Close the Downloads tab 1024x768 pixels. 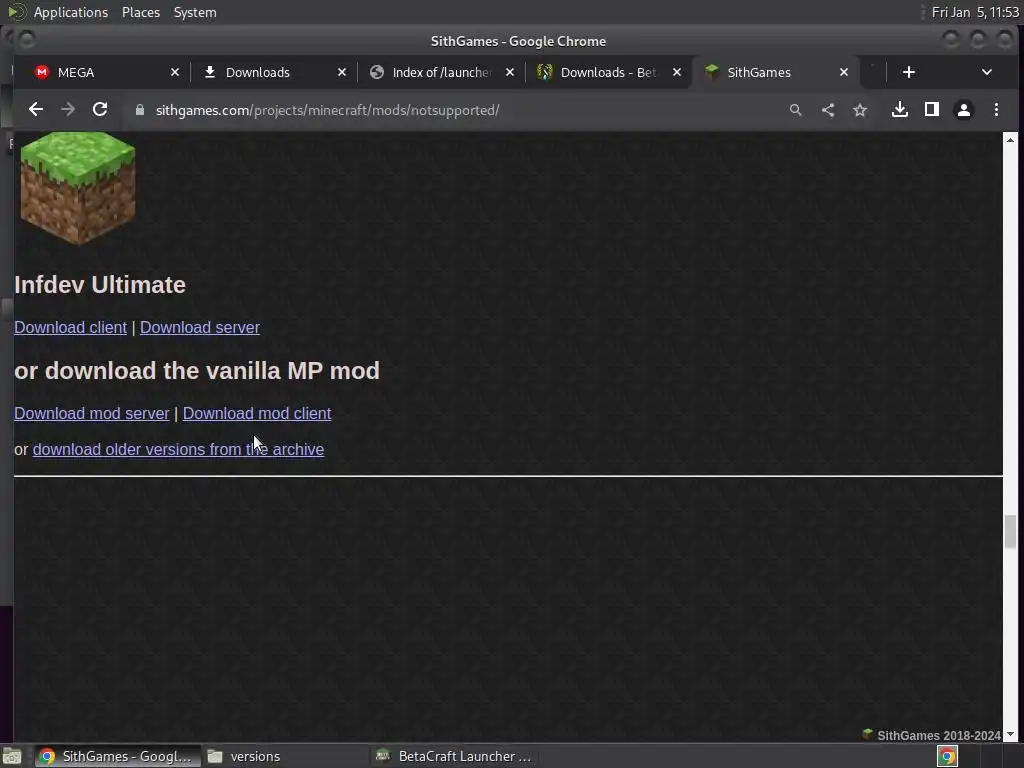[342, 72]
